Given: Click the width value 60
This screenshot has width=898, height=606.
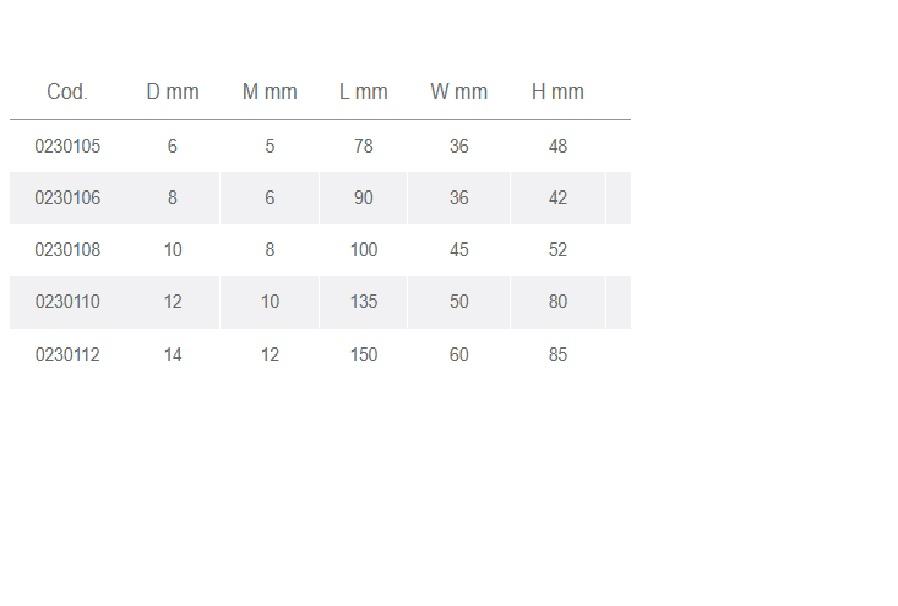Looking at the screenshot, I should (459, 355).
